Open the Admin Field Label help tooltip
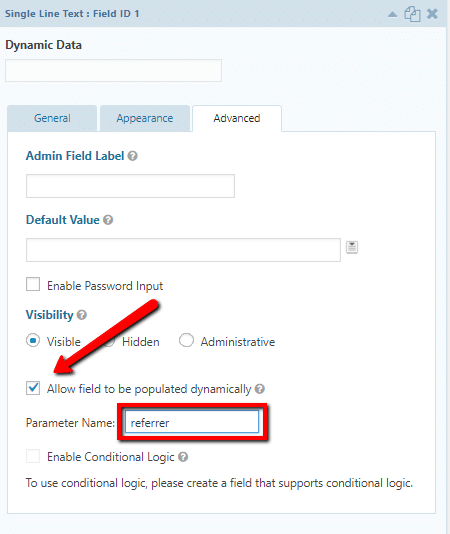The width and height of the screenshot is (450, 534). pos(133,156)
